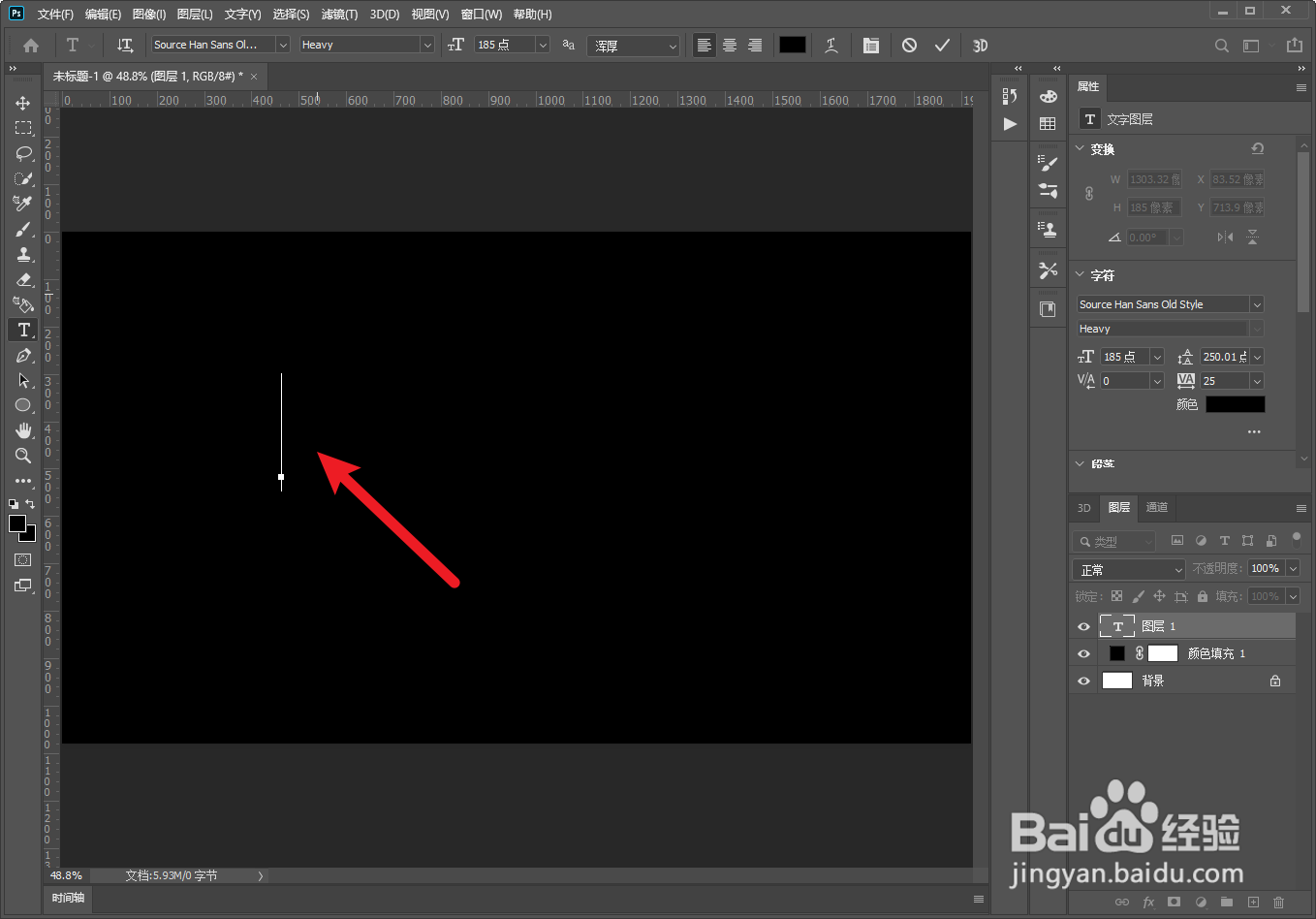Select the Move tool
This screenshot has height=919, width=1316.
point(23,103)
